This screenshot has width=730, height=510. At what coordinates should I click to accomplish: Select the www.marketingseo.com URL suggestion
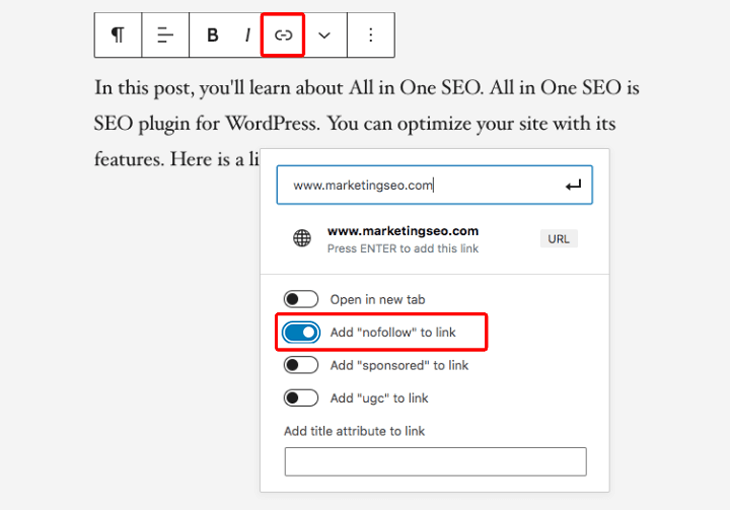click(x=434, y=239)
